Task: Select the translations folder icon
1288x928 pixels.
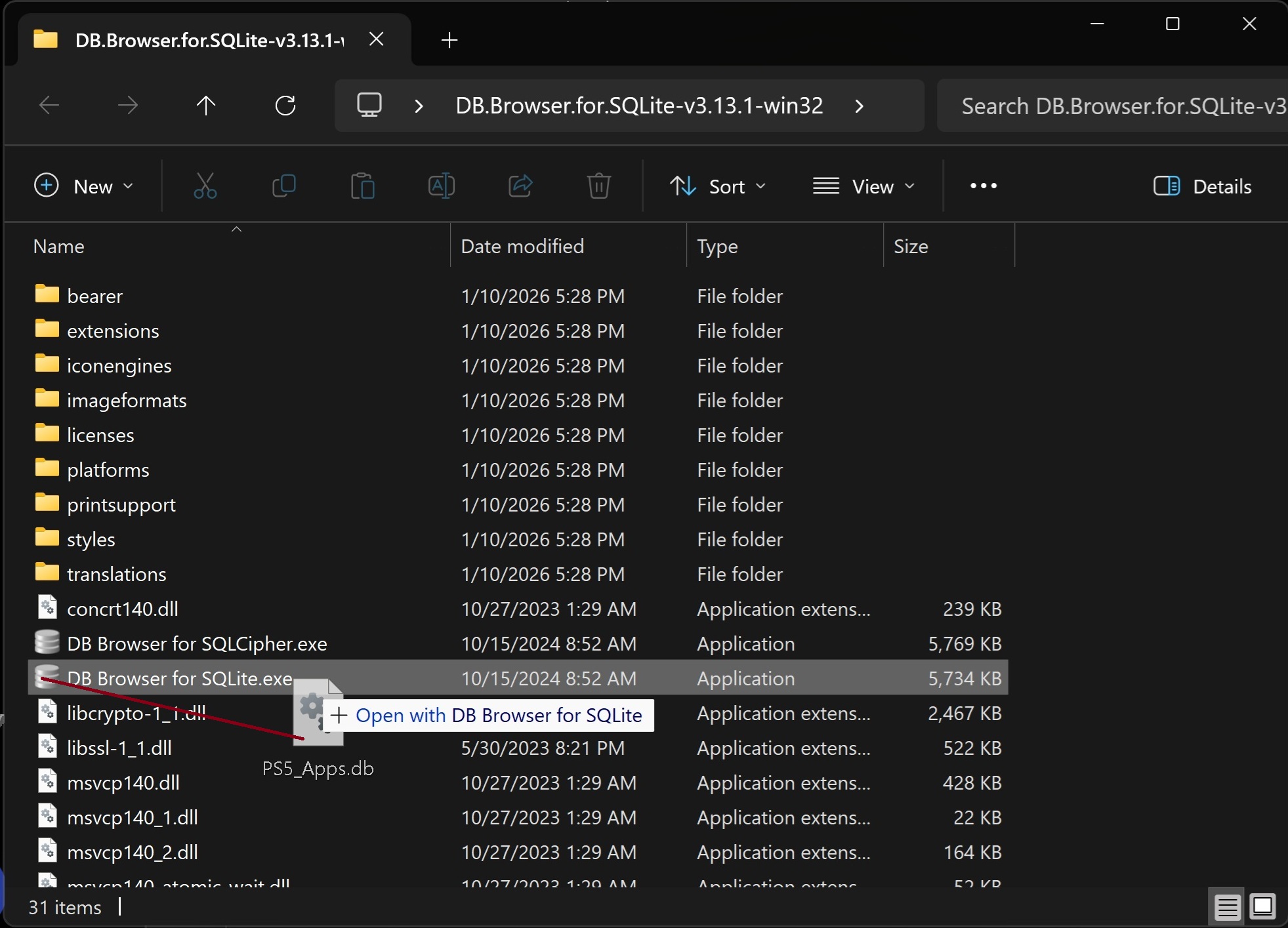Action: tap(47, 573)
